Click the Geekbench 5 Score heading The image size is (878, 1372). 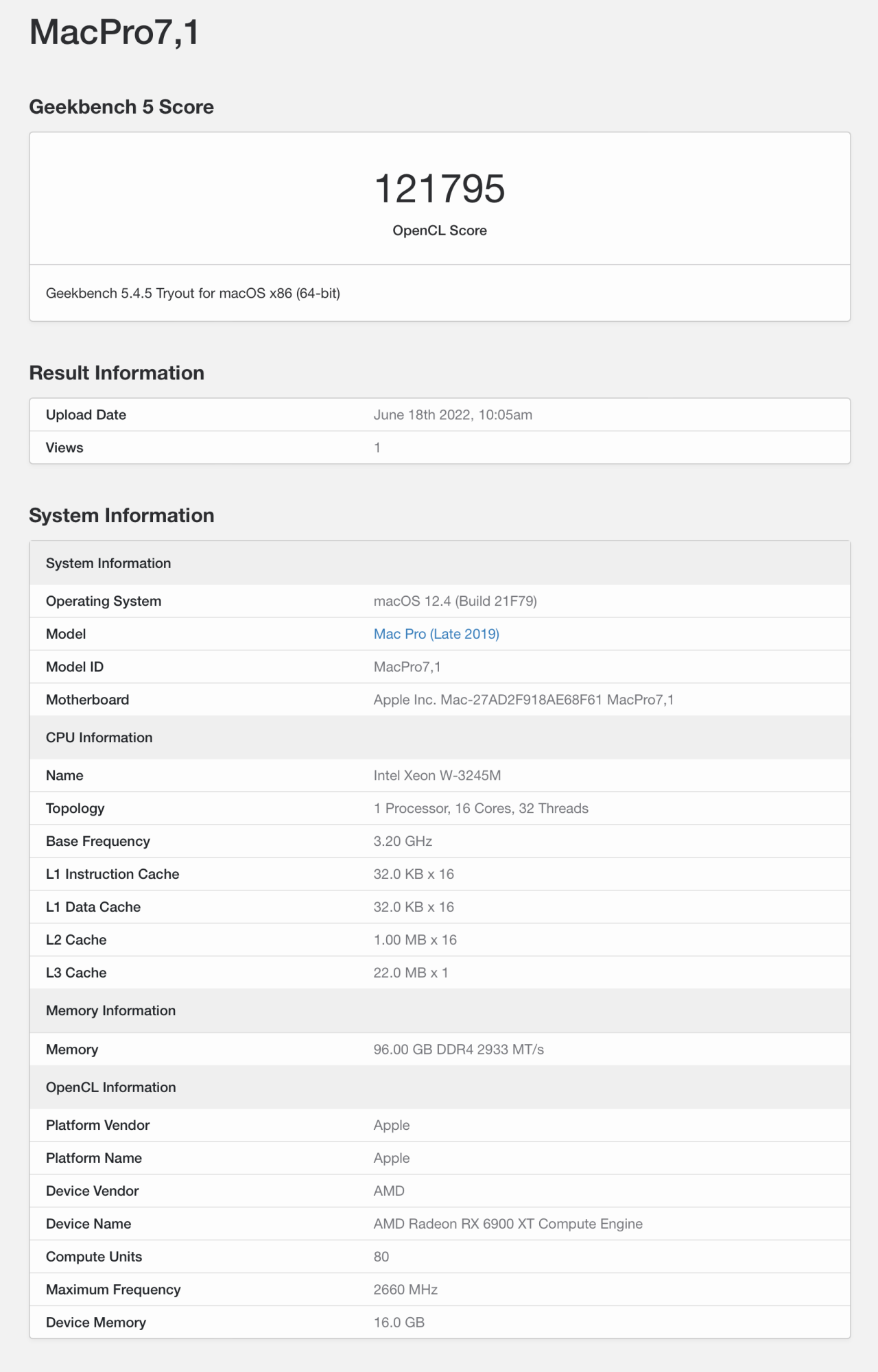[121, 107]
